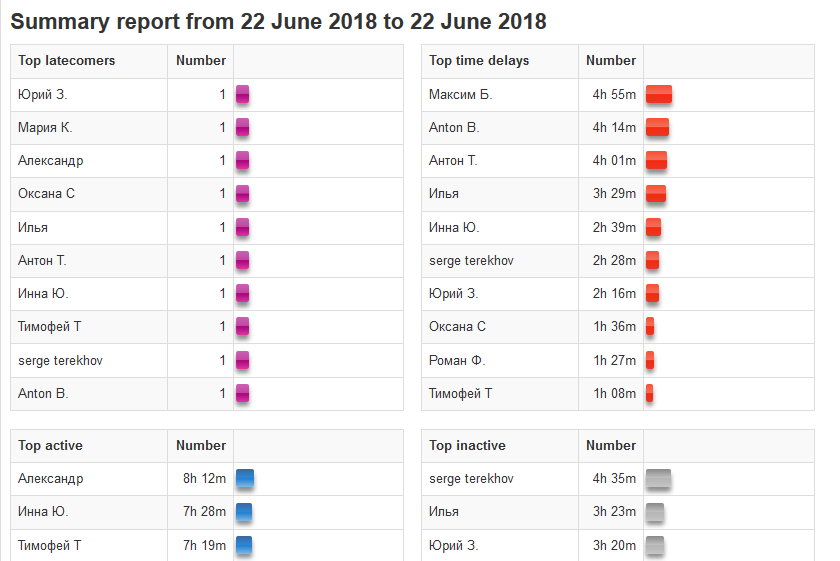Click the Top latecomers column header
The image size is (840, 561).
[66, 61]
